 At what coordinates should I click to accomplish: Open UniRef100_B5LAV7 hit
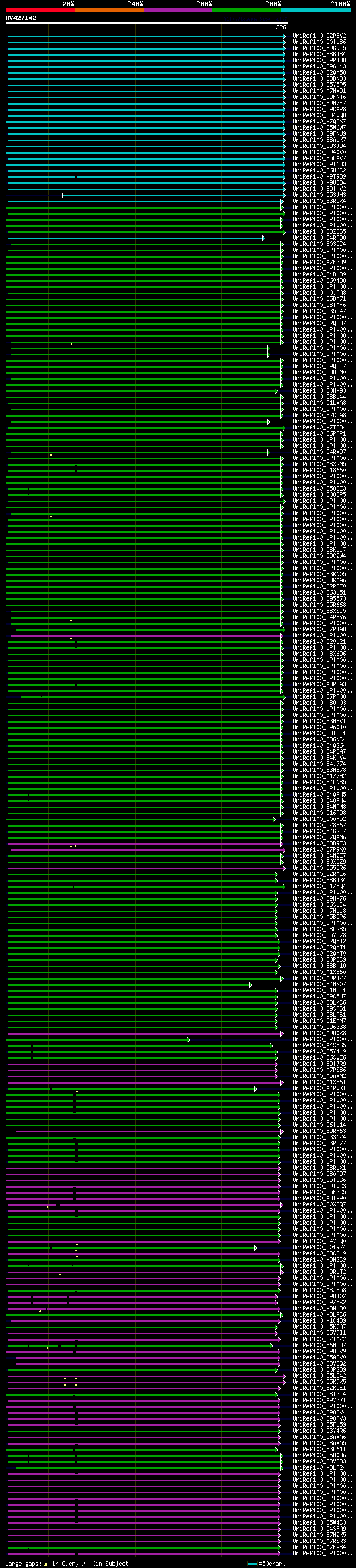click(x=319, y=159)
